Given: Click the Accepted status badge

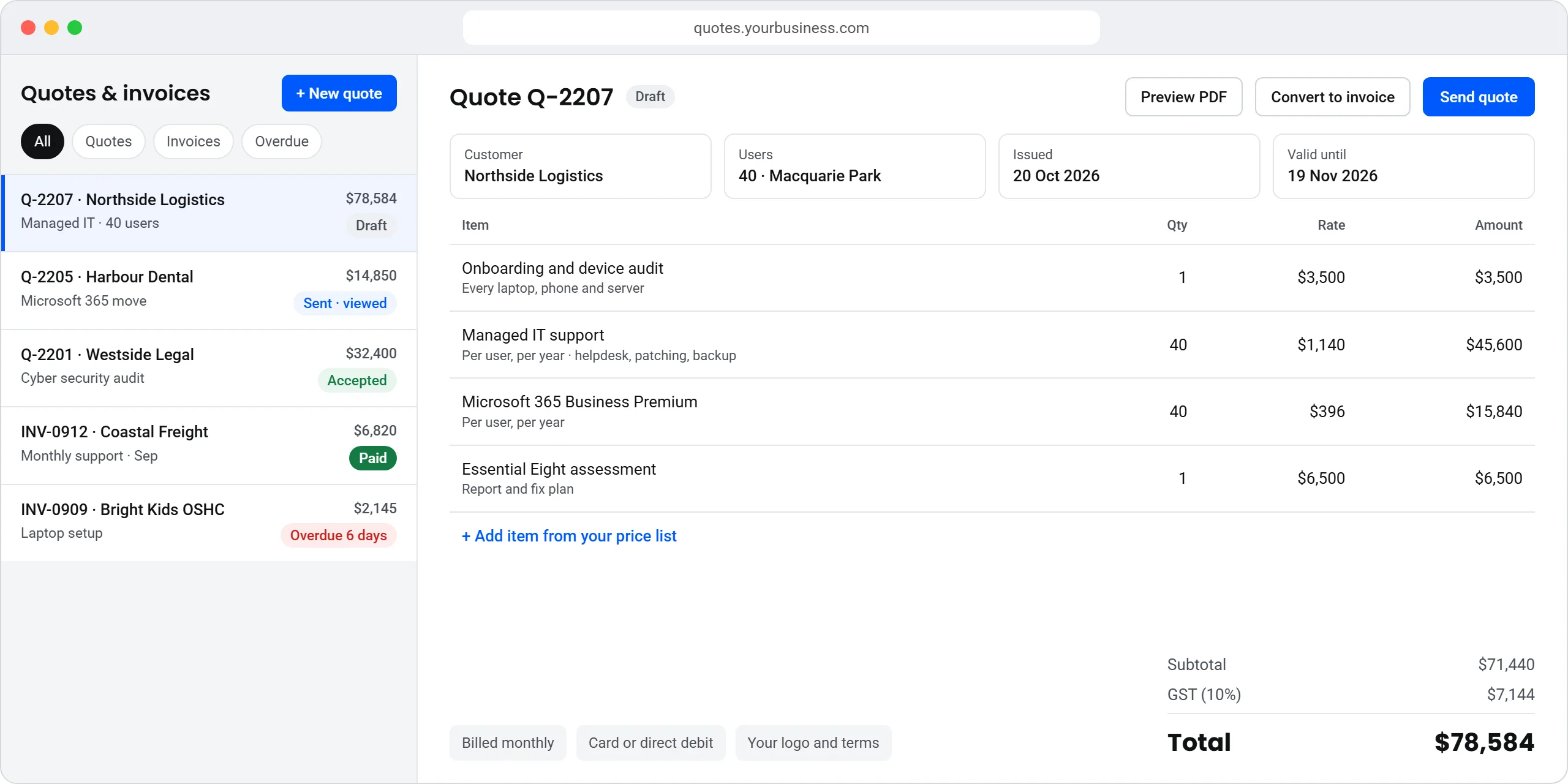Looking at the screenshot, I should [356, 380].
